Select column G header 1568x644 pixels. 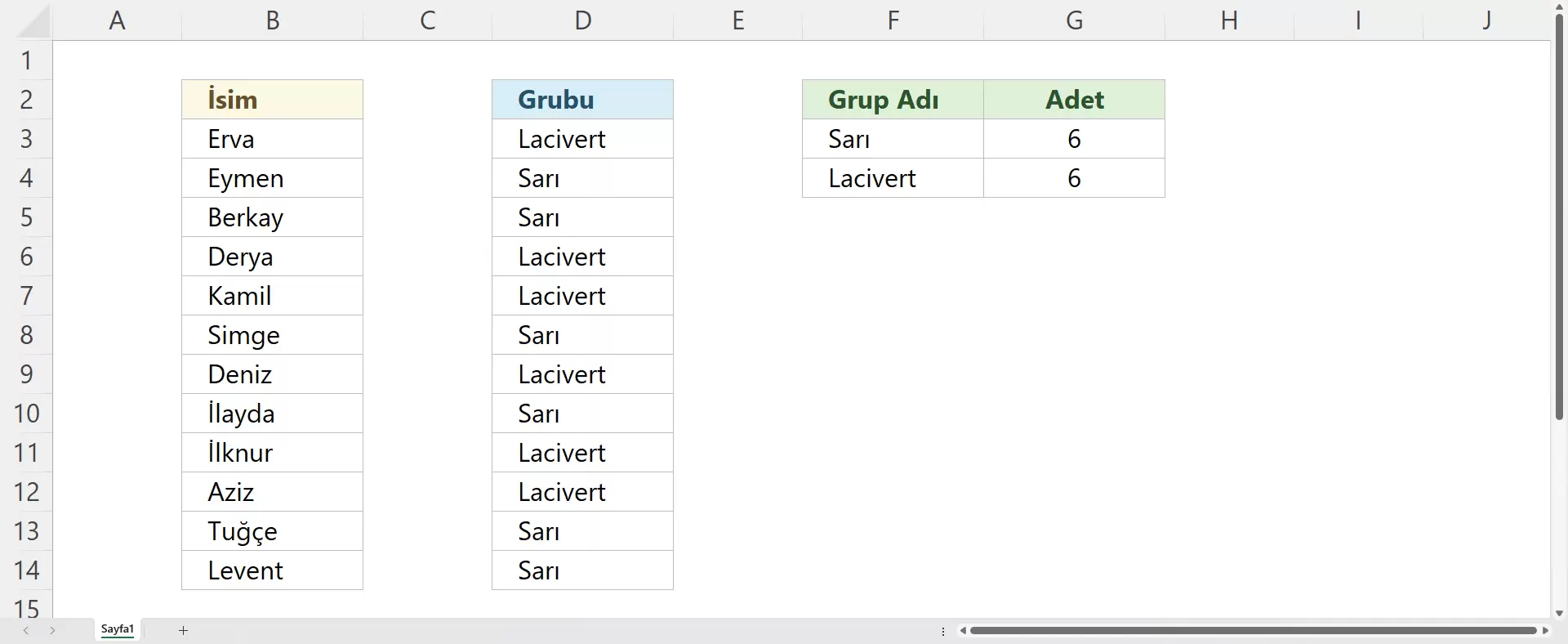(x=1074, y=20)
